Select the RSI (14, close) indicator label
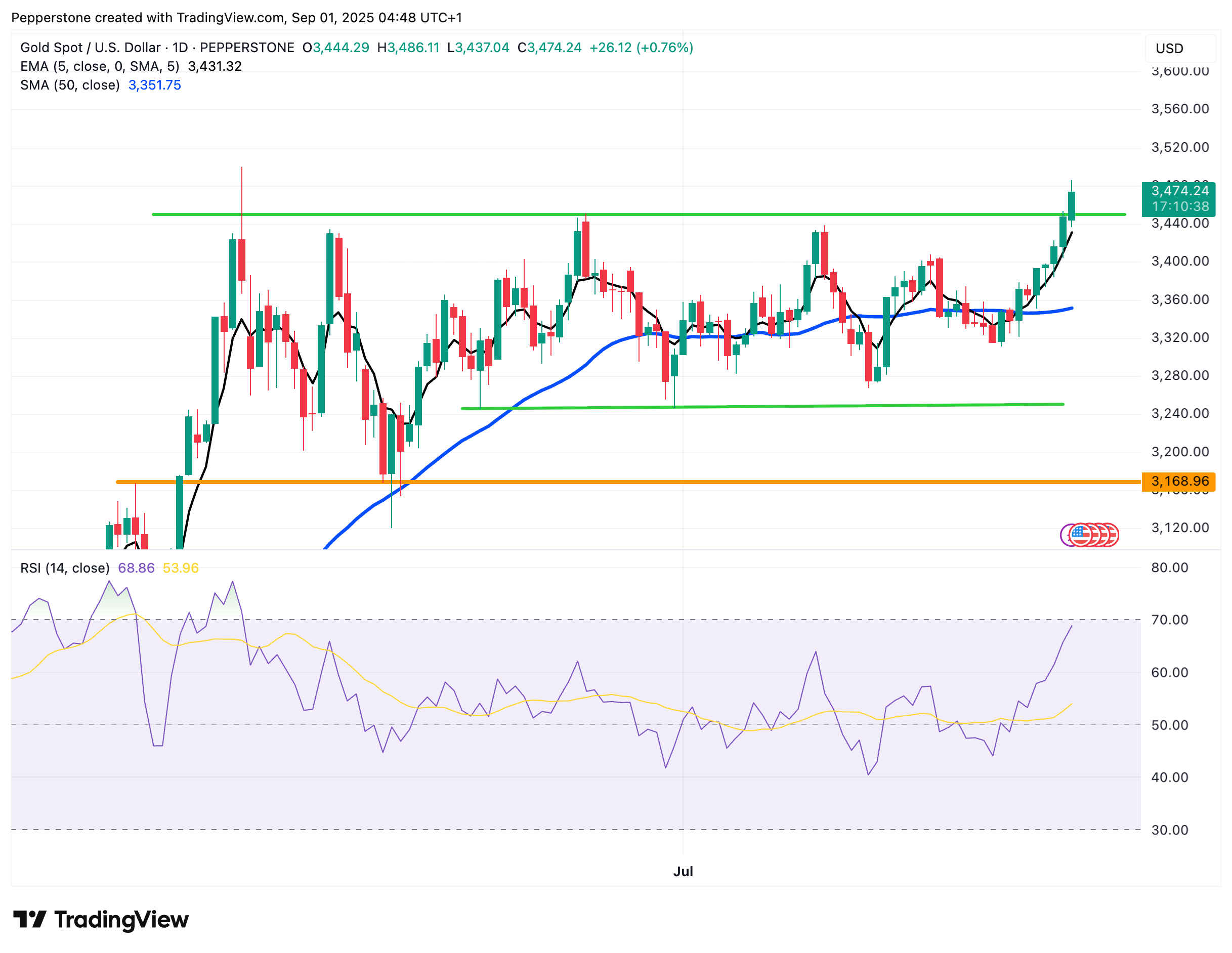Image resolution: width=1232 pixels, height=953 pixels. coord(65,568)
